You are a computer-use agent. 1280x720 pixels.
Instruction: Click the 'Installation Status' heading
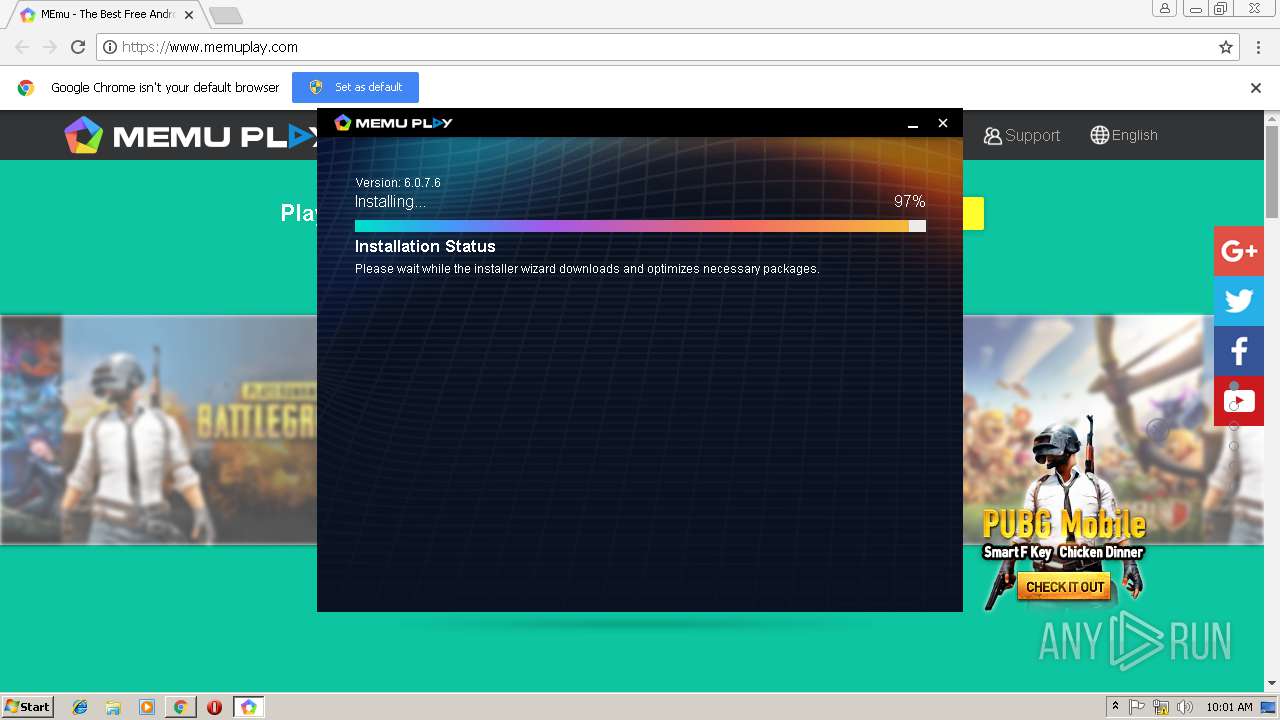tap(425, 246)
